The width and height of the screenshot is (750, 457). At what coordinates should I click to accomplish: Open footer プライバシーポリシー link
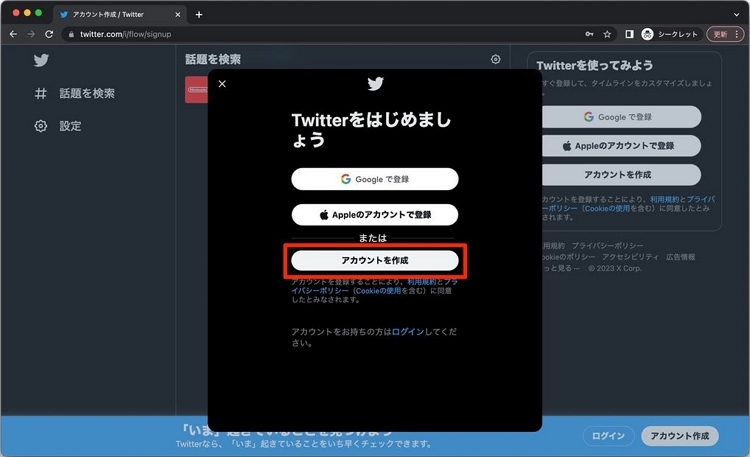point(607,245)
